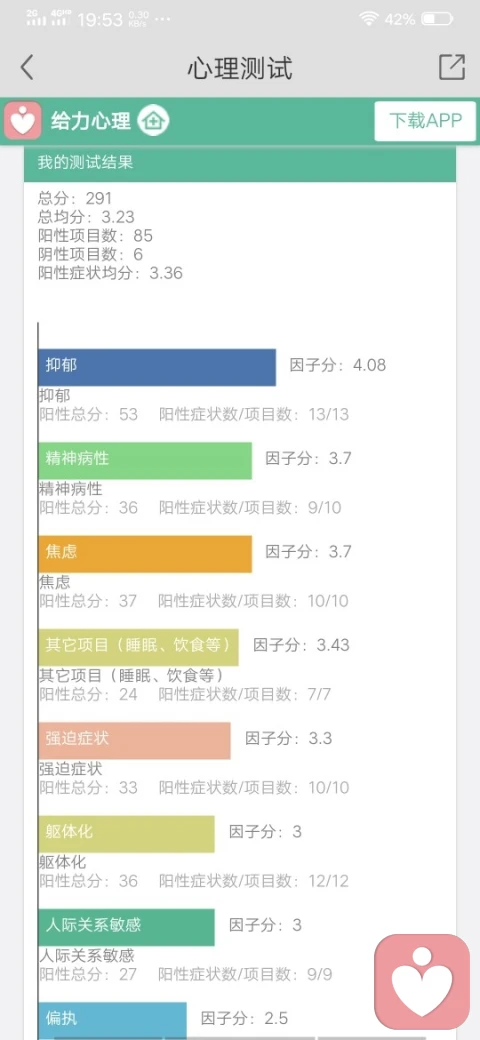The width and height of the screenshot is (480, 1040).
Task: Tap the 心理测试 page title
Action: [240, 68]
